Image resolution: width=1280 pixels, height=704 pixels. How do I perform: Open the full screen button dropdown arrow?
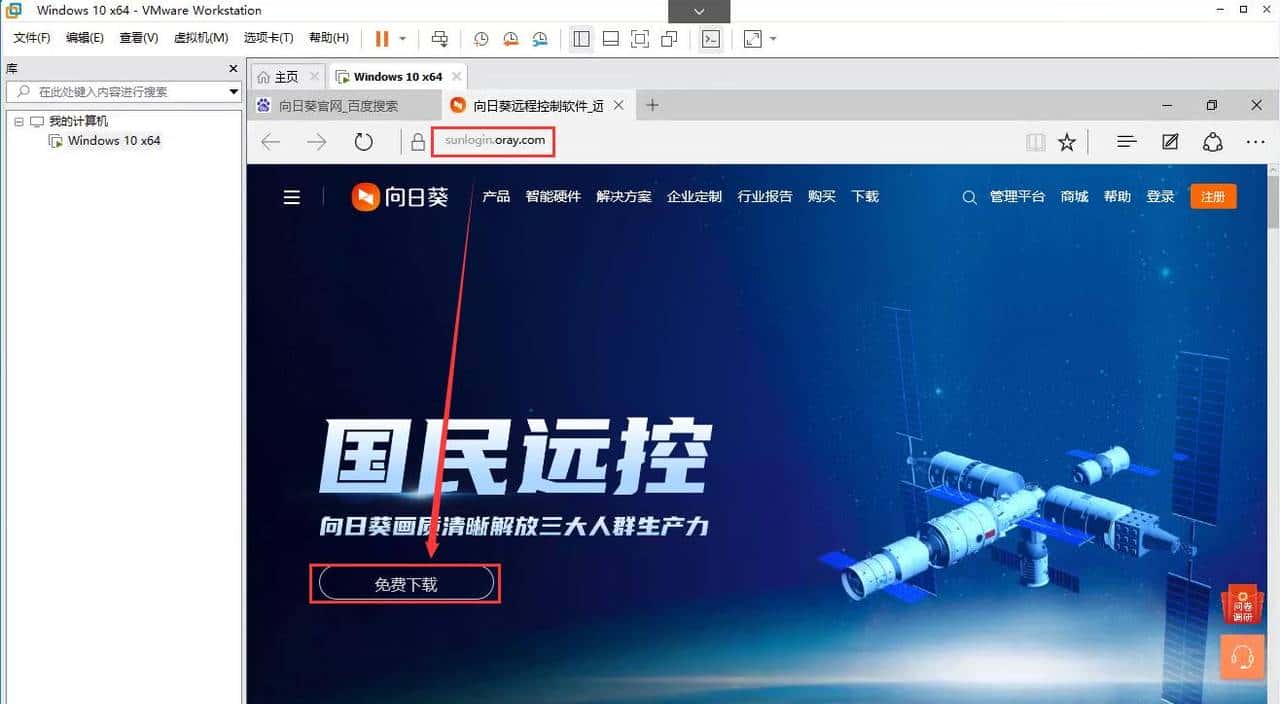coord(772,38)
